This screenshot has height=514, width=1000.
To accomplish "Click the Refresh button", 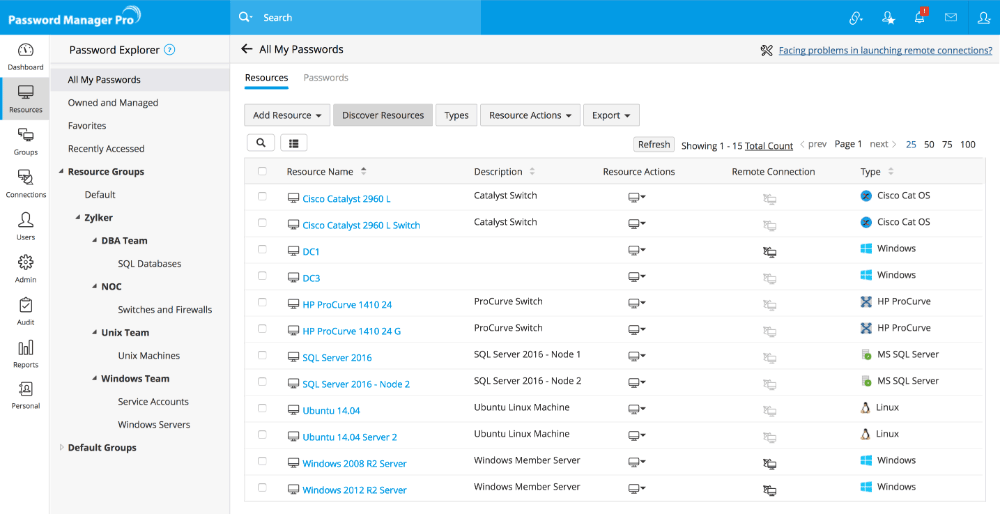I will tap(654, 144).
